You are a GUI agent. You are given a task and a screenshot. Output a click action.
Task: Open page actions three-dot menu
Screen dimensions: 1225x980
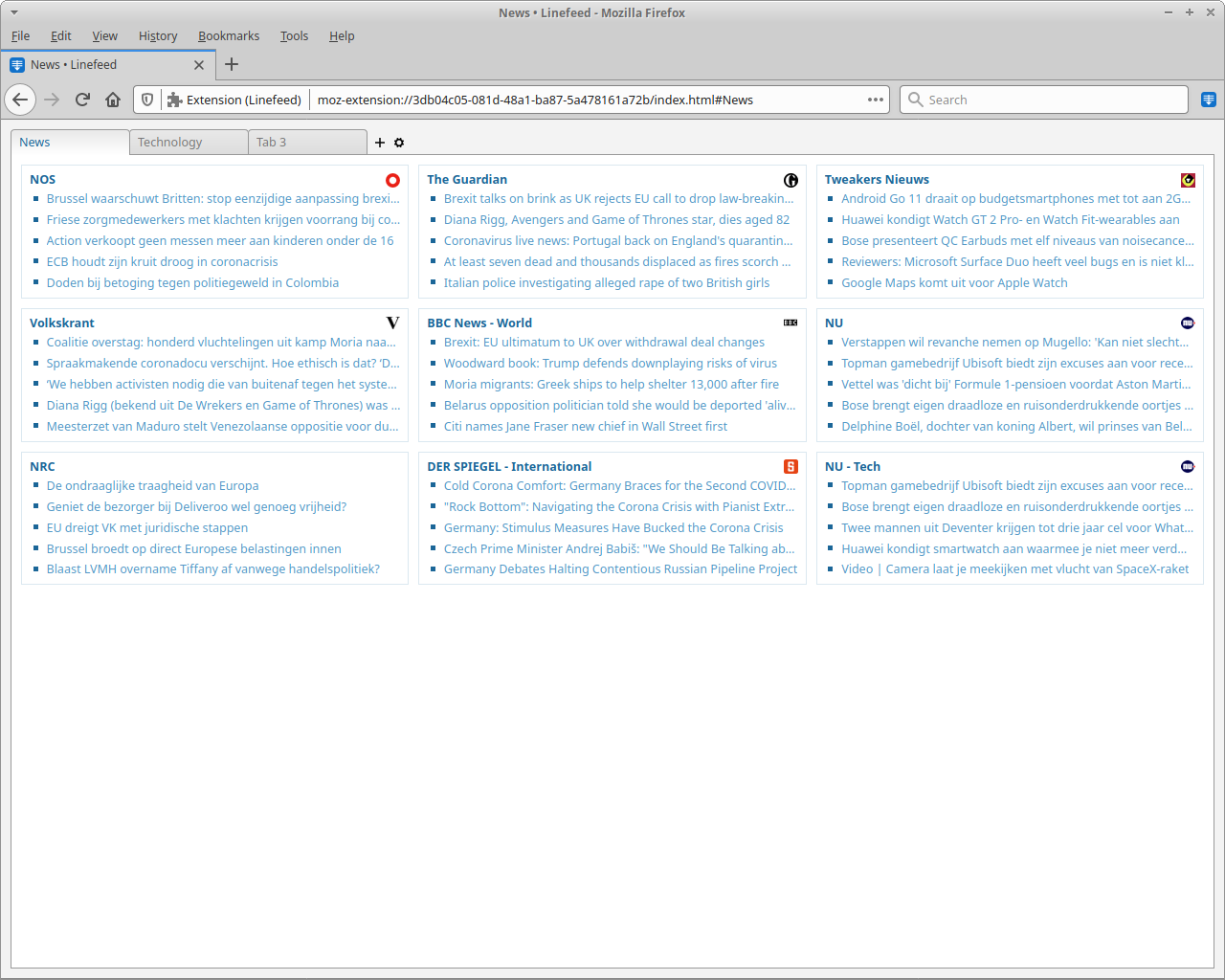(x=876, y=100)
